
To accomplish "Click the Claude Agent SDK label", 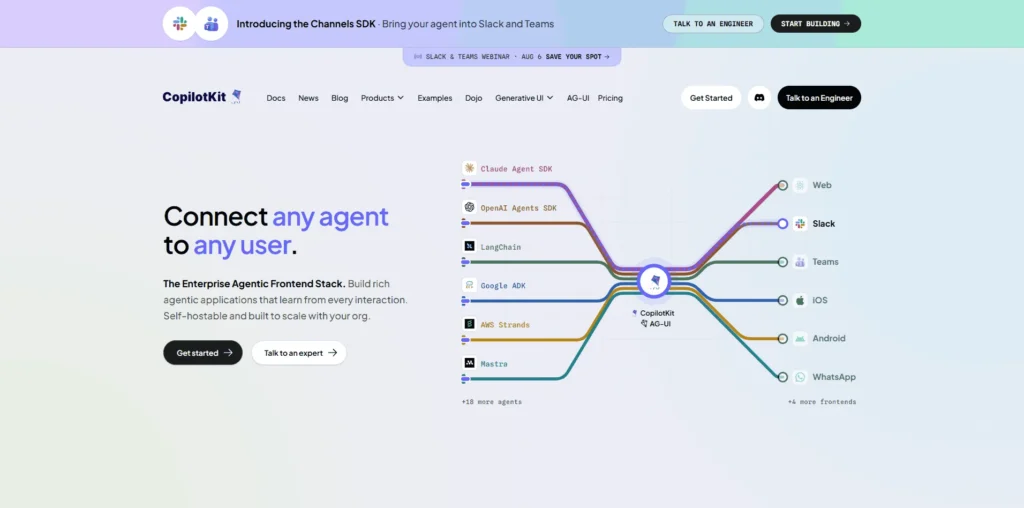I will 517,169.
